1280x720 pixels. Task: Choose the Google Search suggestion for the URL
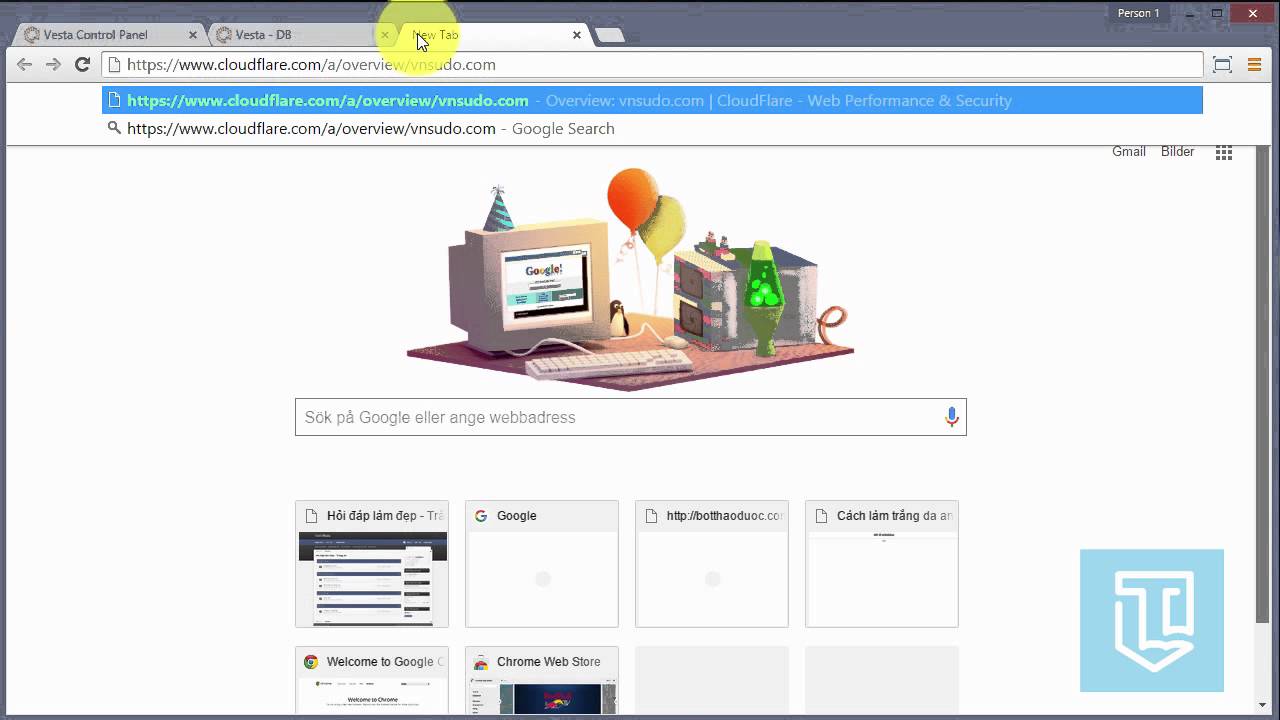652,128
